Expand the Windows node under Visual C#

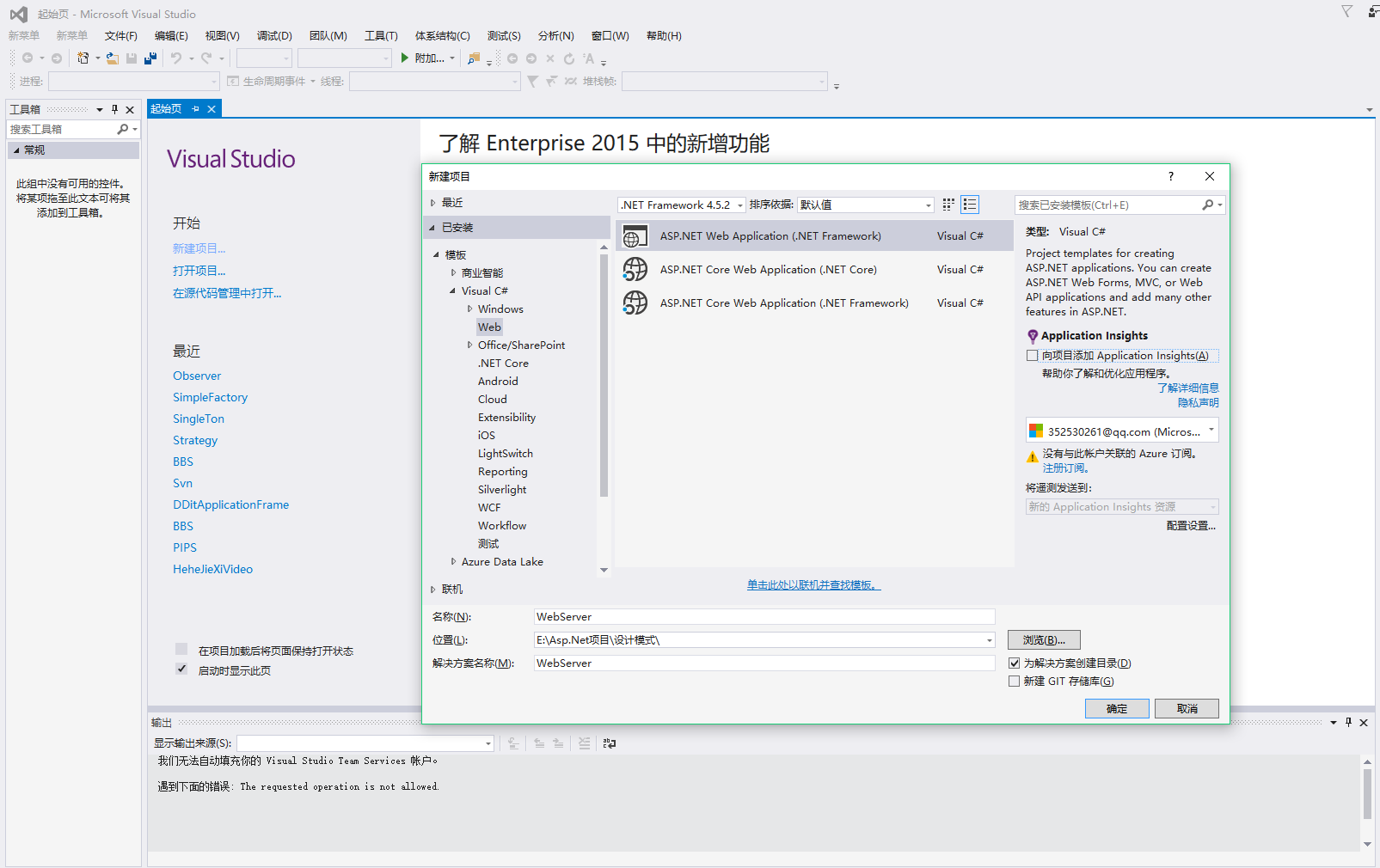click(x=469, y=309)
